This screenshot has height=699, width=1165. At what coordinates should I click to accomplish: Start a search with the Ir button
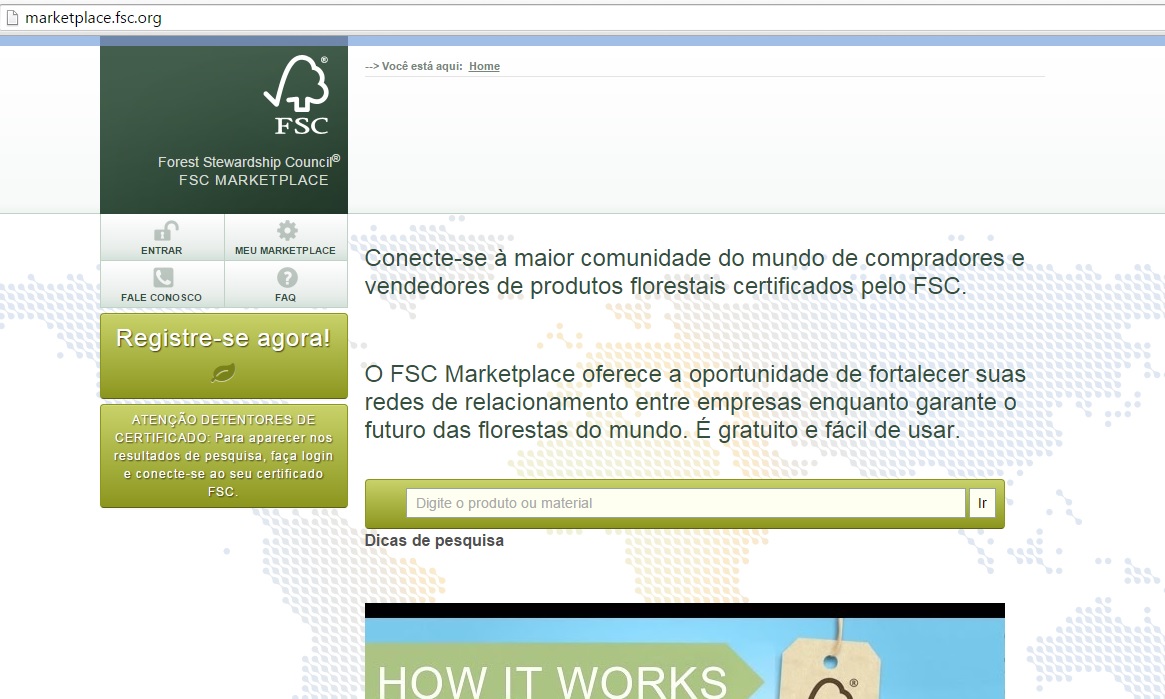(981, 503)
